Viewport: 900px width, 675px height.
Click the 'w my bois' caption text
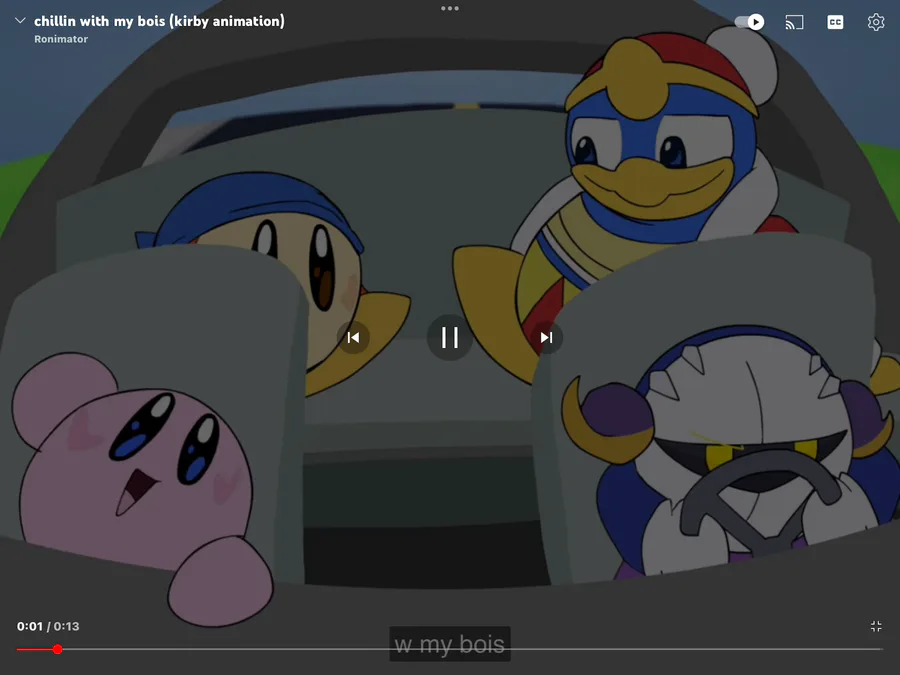(x=450, y=644)
